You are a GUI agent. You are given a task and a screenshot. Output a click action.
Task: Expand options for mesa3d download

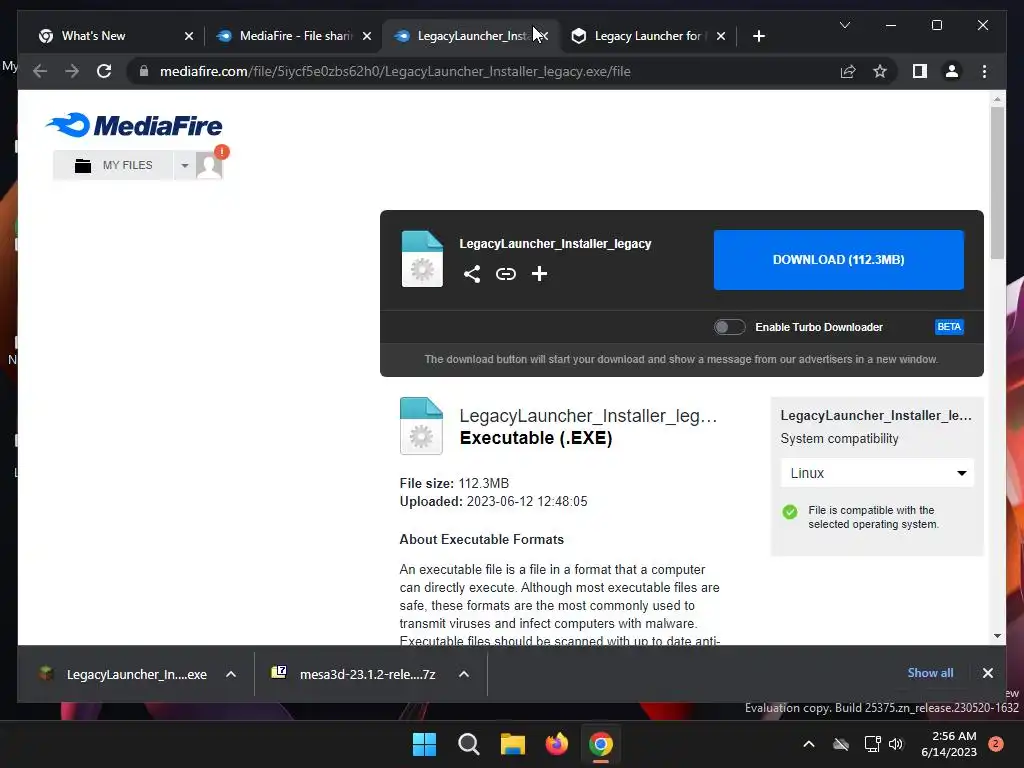click(464, 674)
